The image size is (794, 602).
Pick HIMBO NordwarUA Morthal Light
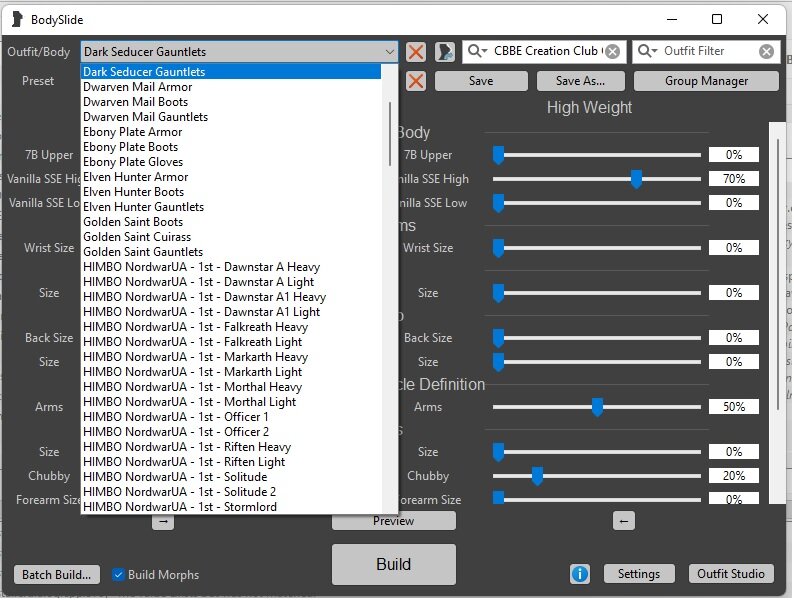pos(231,403)
